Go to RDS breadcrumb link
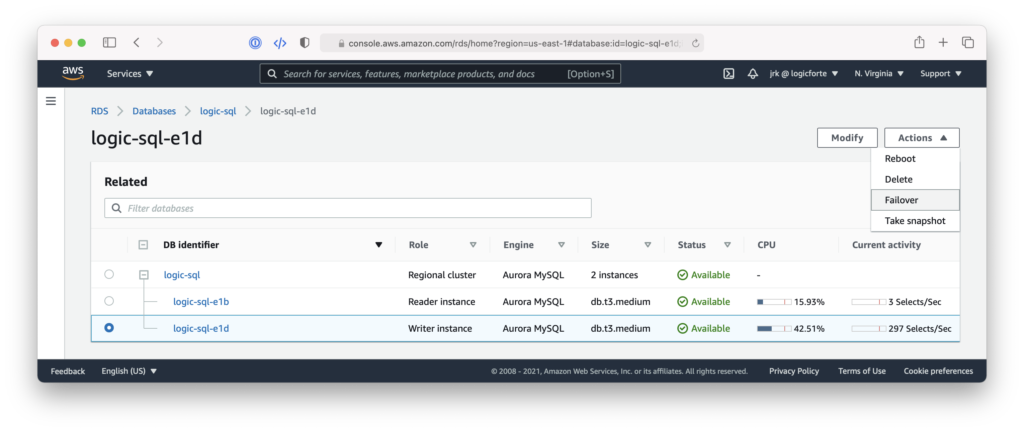The width and height of the screenshot is (1024, 432). (x=99, y=111)
